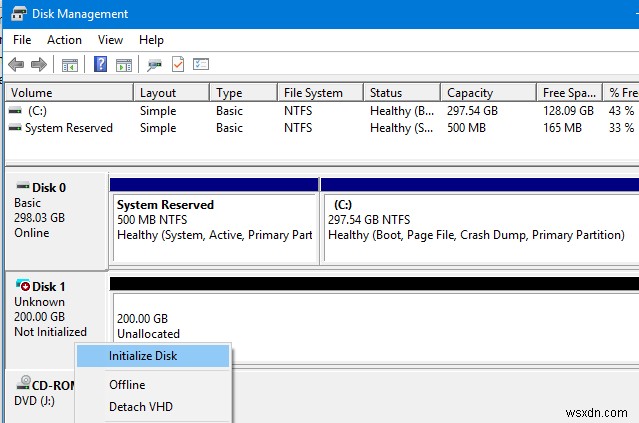The height and width of the screenshot is (423, 639).
Task: Open the View menu
Action: click(x=110, y=40)
